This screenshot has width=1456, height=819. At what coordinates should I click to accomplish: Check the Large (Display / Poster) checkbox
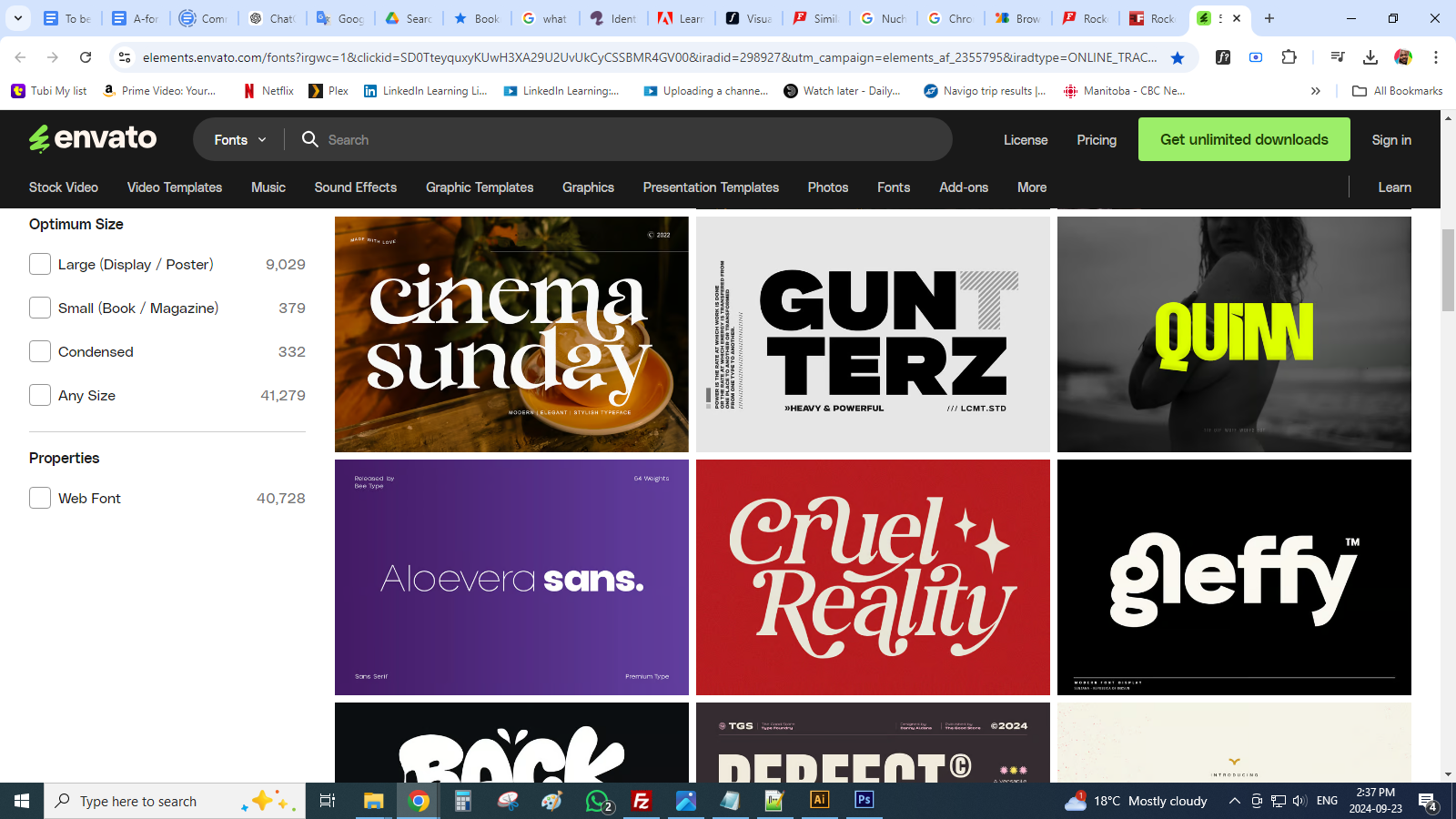coord(40,264)
